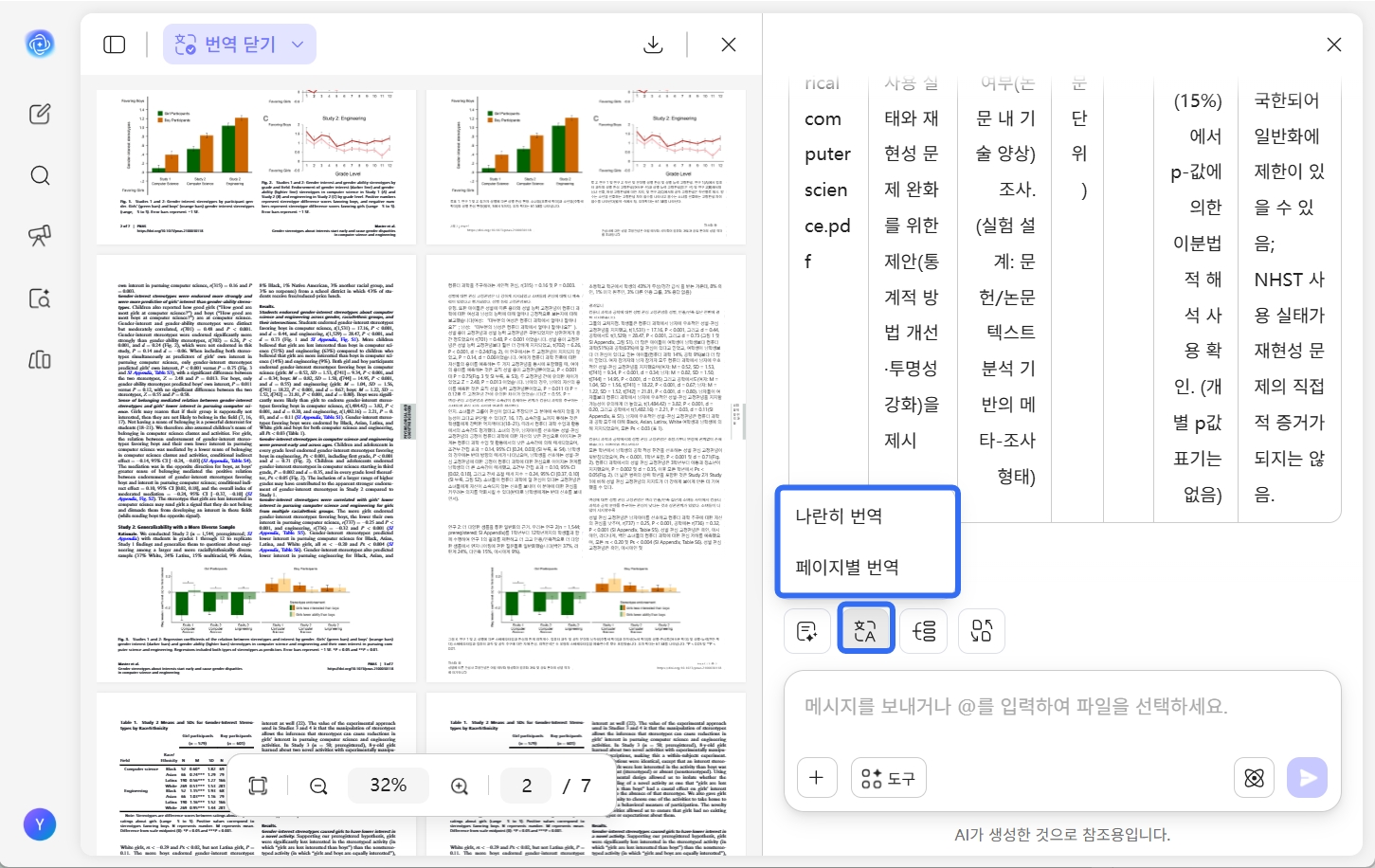The width and height of the screenshot is (1375, 868).
Task: Select the search icon in the left sidebar
Action: pos(40,175)
